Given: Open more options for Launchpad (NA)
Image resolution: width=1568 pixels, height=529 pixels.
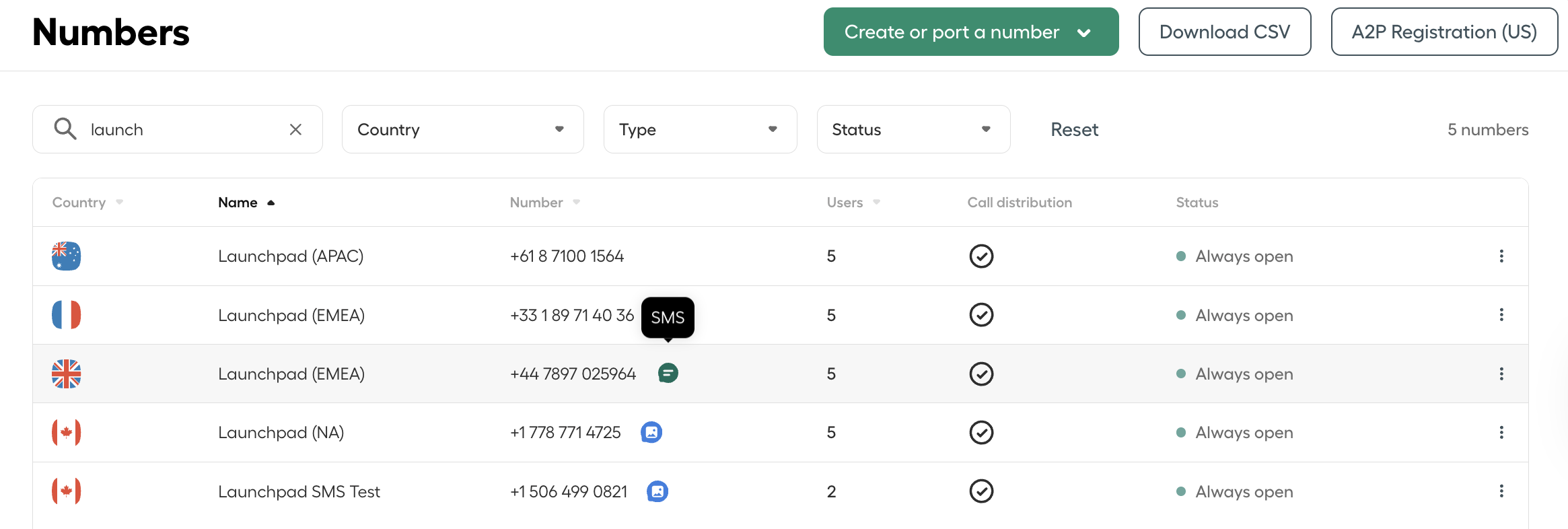Looking at the screenshot, I should click(x=1501, y=432).
